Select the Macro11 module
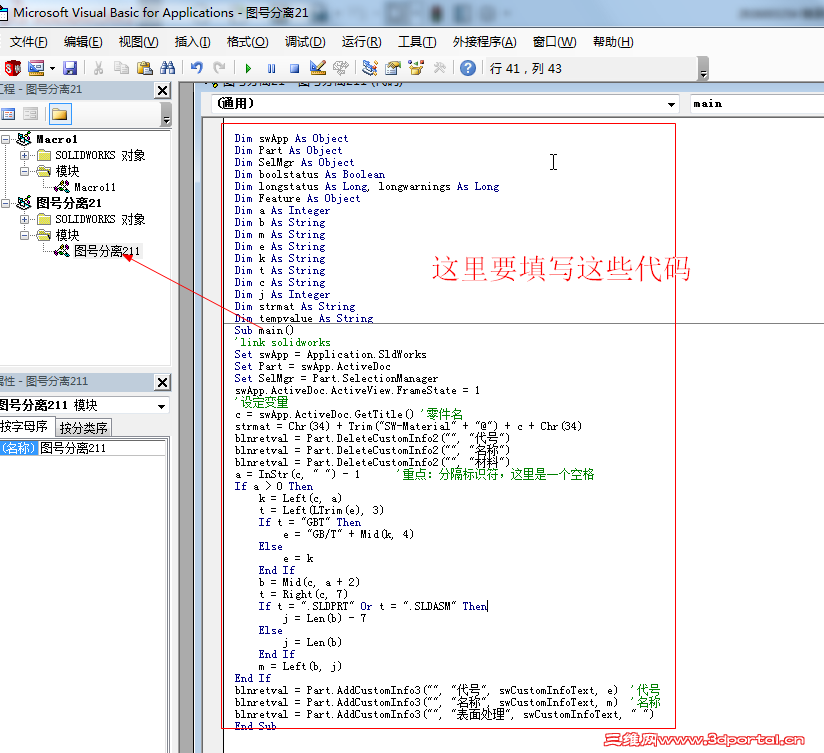This screenshot has width=824, height=753. 95,187
